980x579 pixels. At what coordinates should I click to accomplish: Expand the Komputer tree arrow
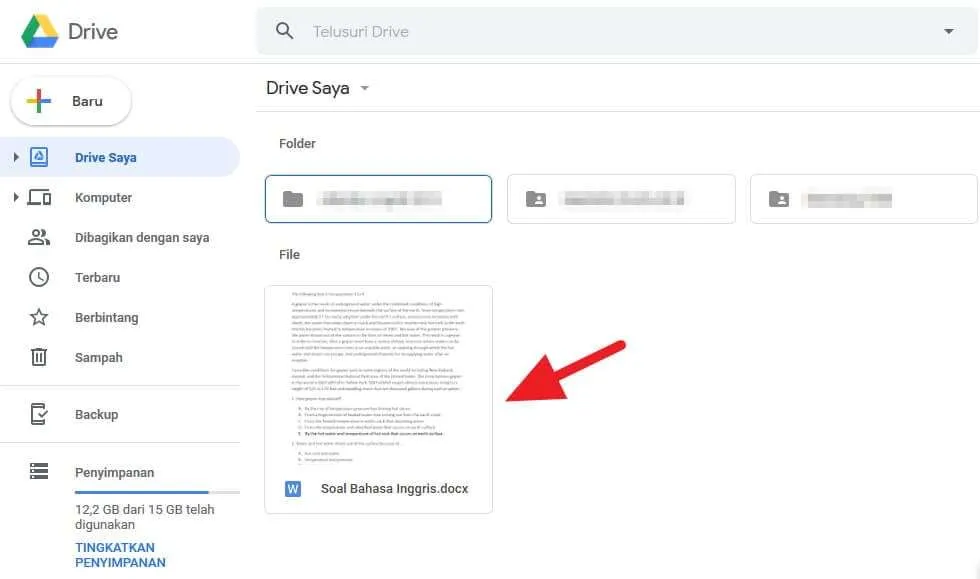pos(16,197)
